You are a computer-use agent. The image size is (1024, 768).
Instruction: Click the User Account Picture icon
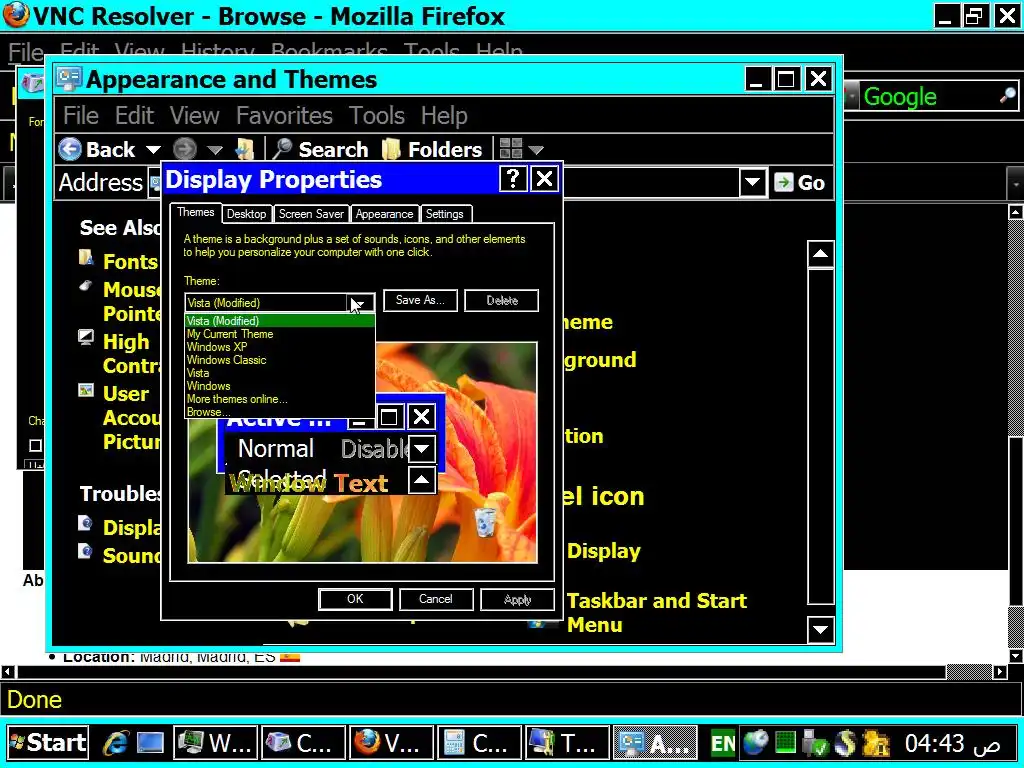click(x=86, y=390)
